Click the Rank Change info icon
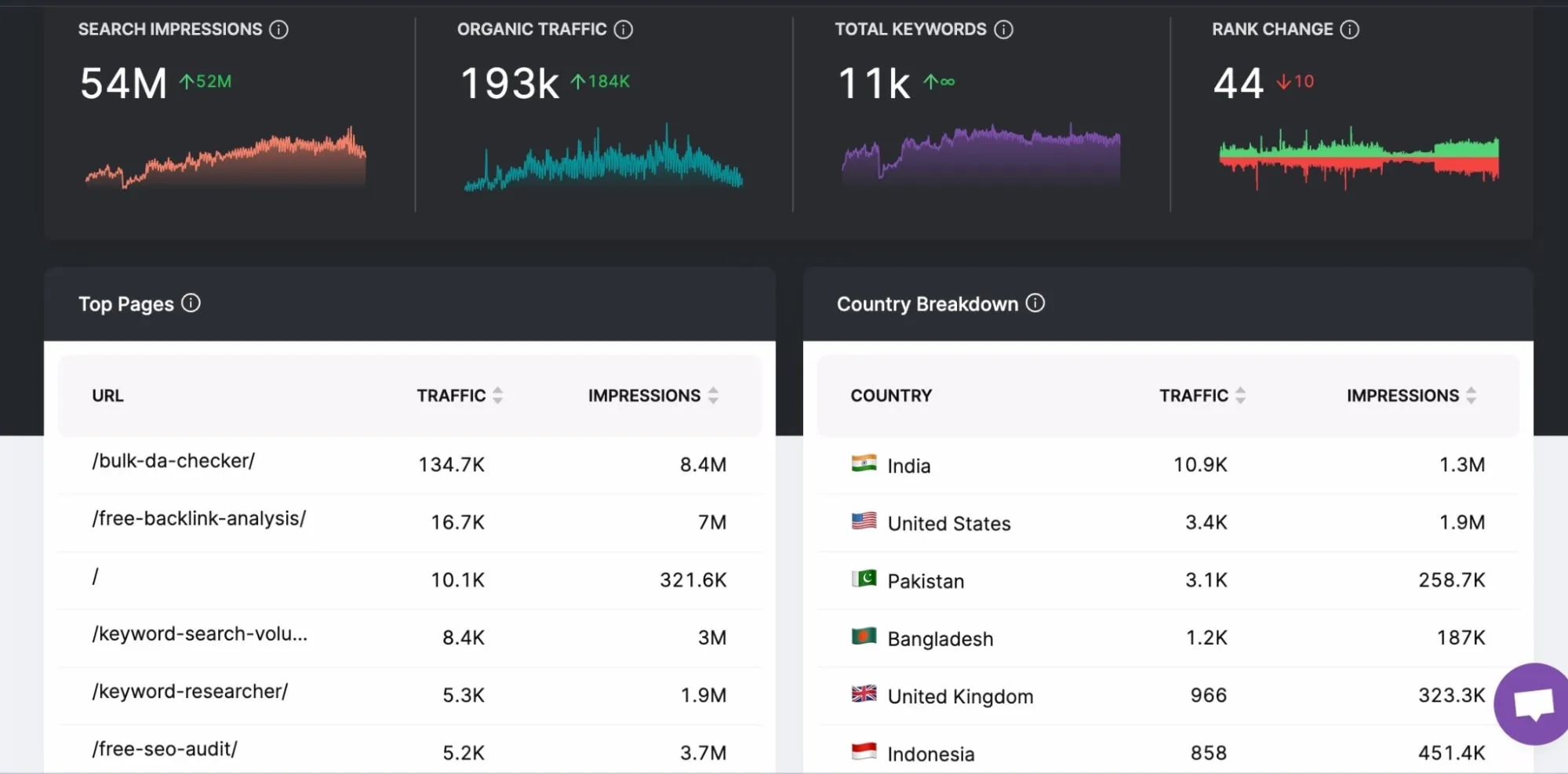This screenshot has height=774, width=1568. pyautogui.click(x=1349, y=30)
